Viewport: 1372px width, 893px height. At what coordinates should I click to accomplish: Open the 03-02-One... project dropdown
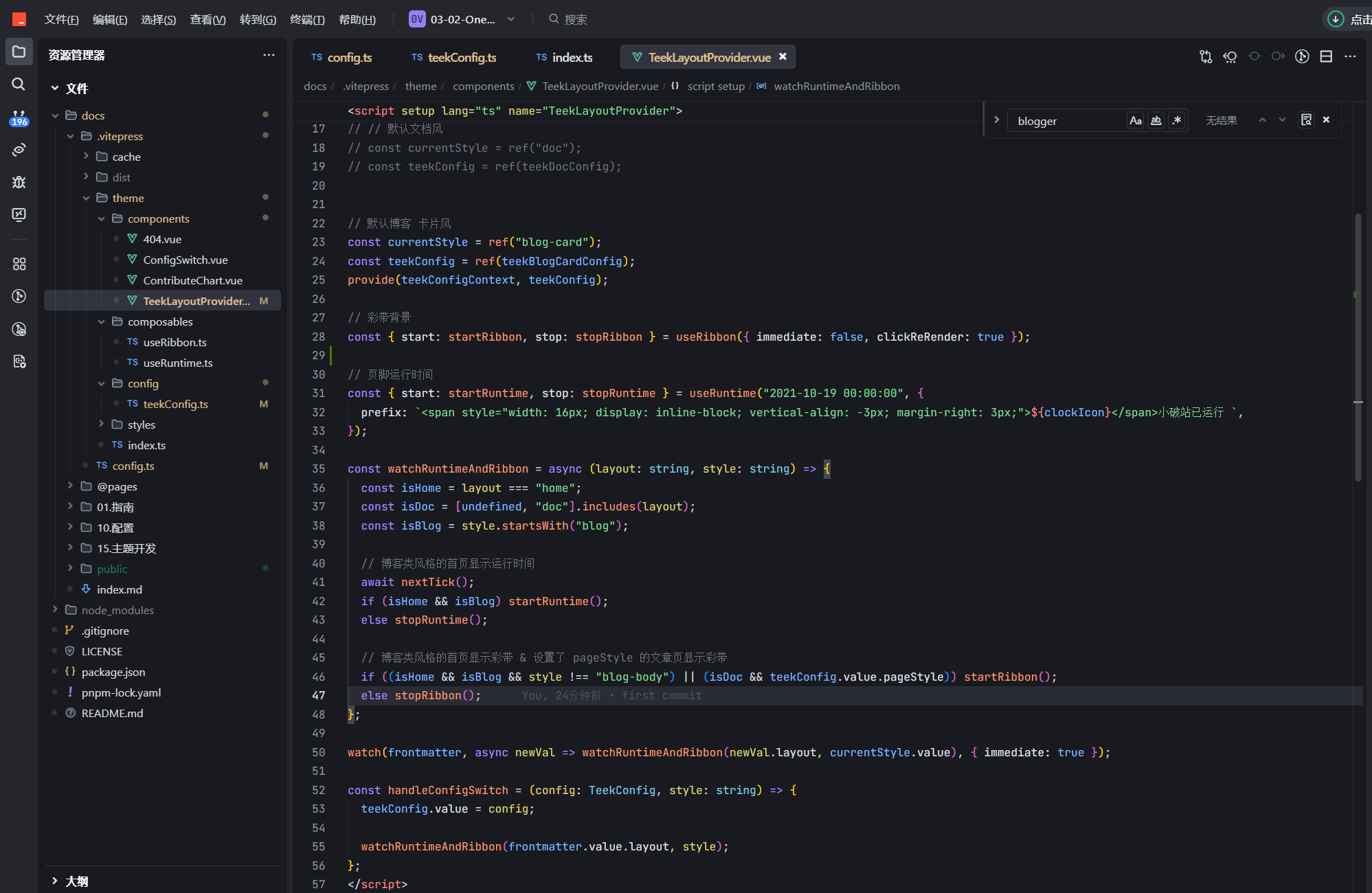click(x=462, y=19)
